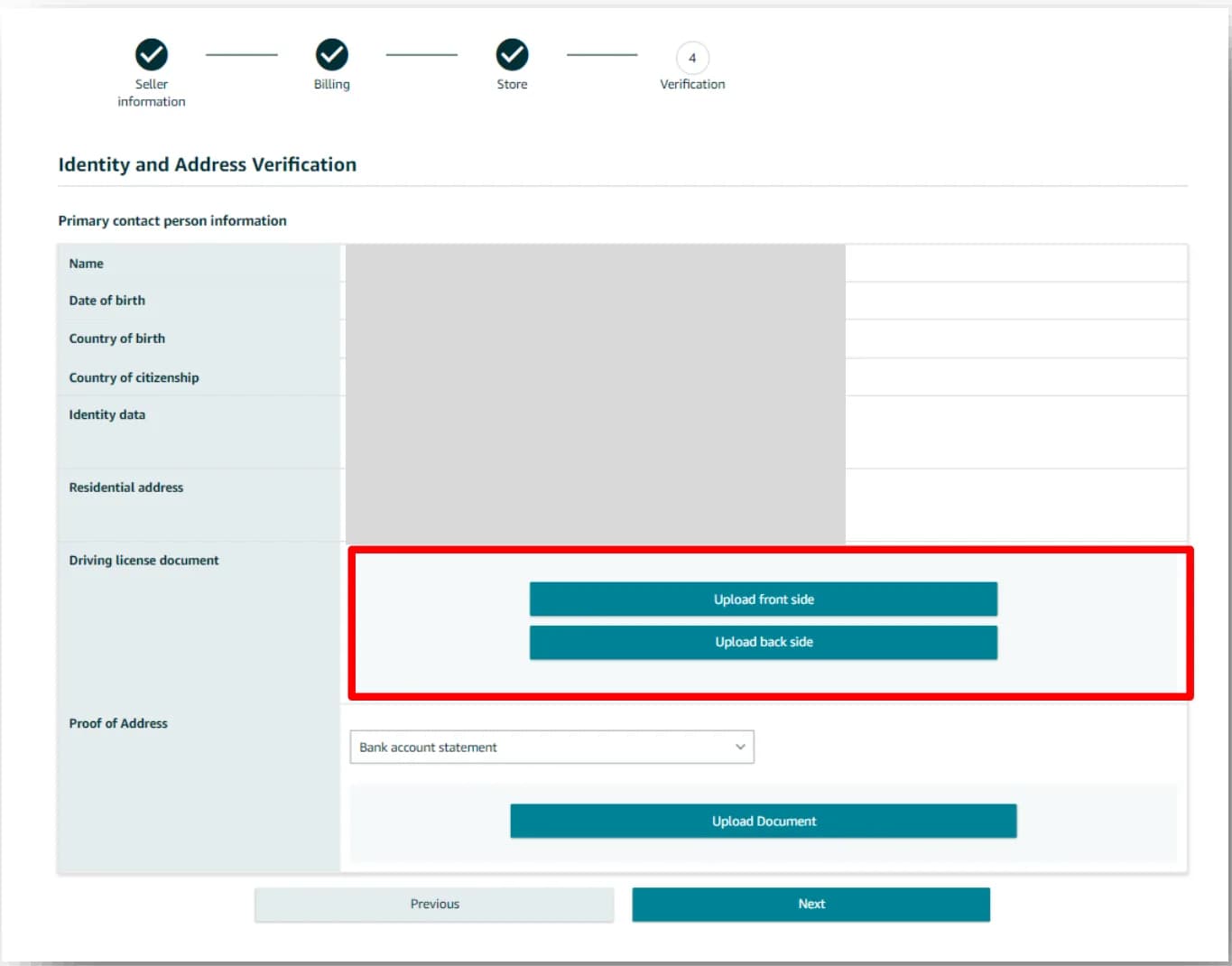Click the Verification step label
Image resolution: width=1232 pixels, height=966 pixels.
click(692, 84)
